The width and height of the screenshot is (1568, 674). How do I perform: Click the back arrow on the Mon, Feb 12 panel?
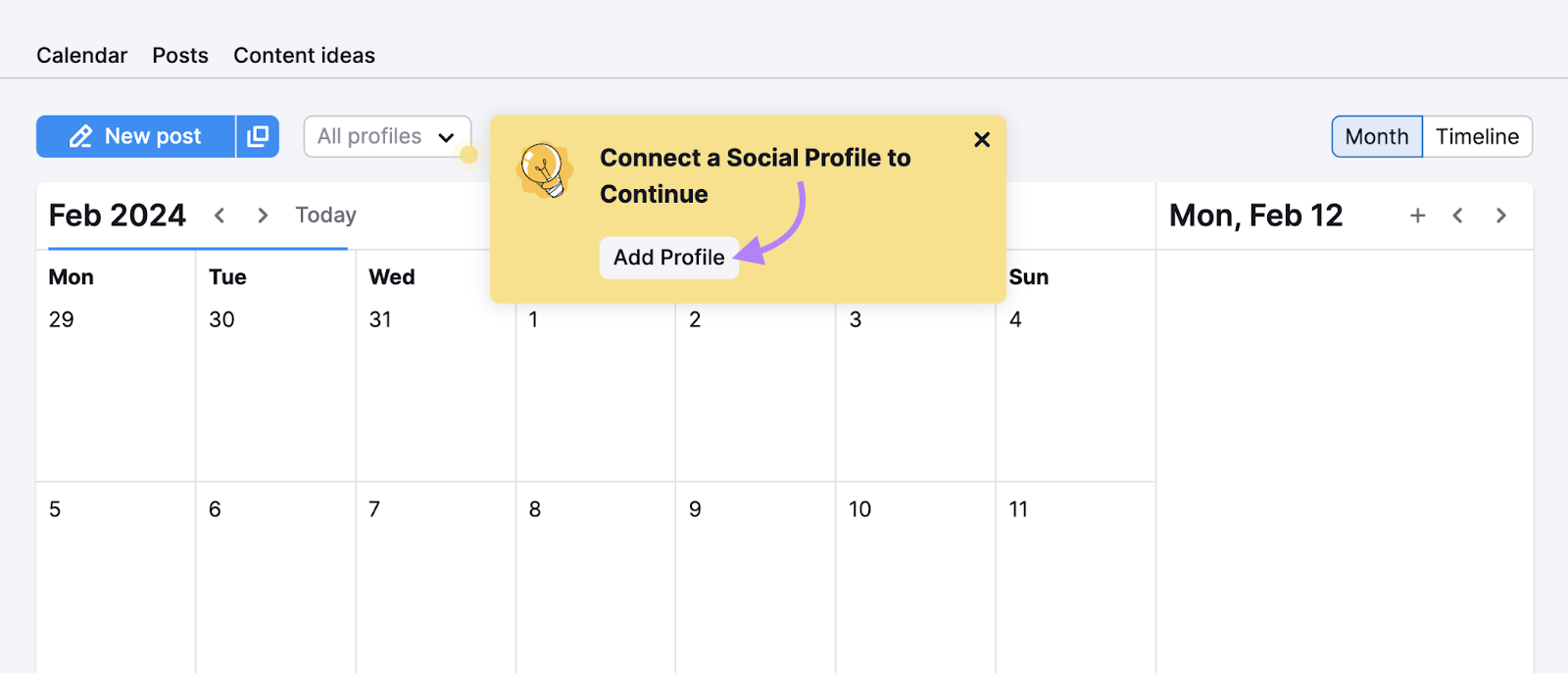click(x=1458, y=216)
